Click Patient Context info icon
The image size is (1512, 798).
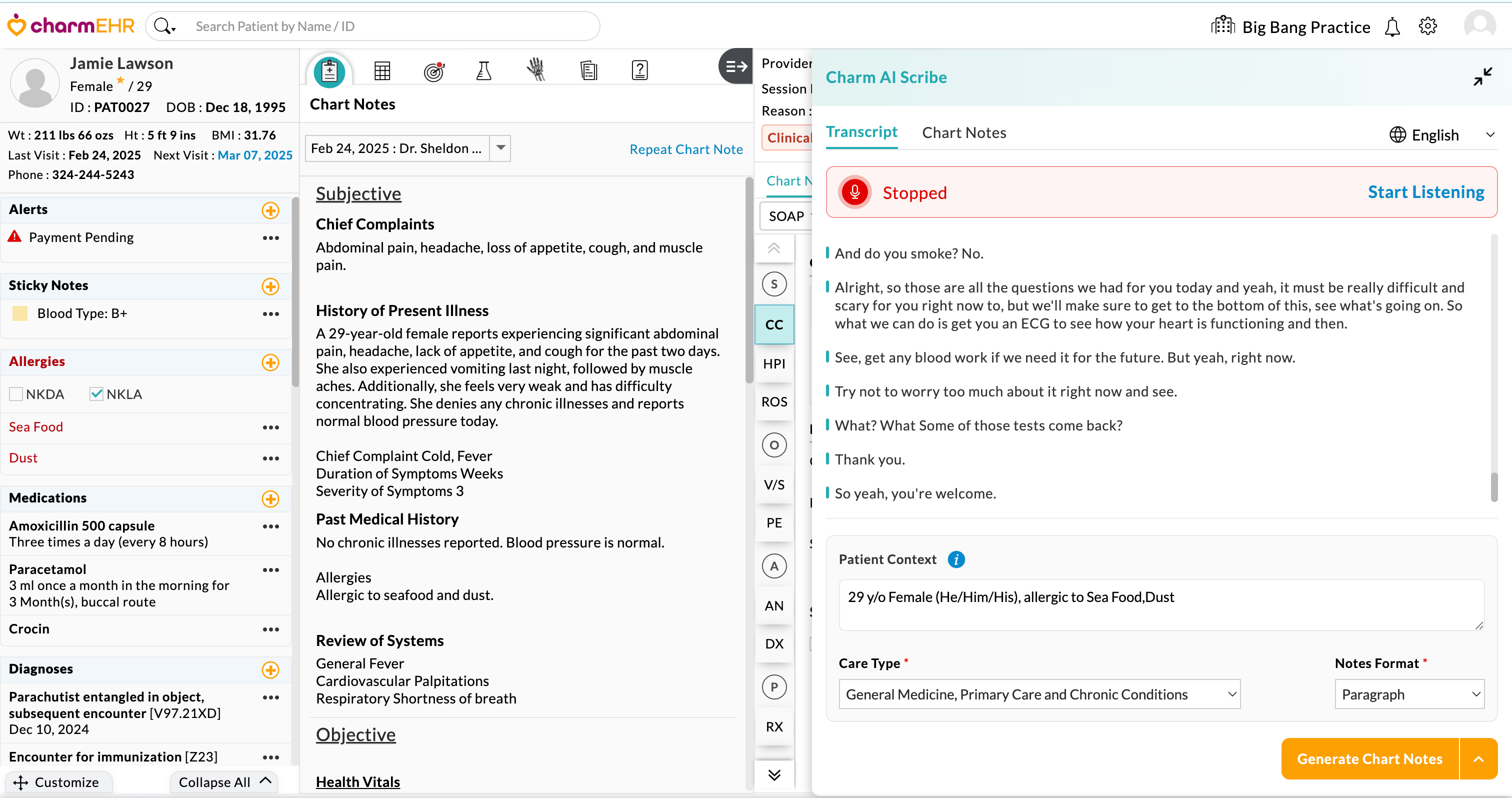click(x=956, y=560)
